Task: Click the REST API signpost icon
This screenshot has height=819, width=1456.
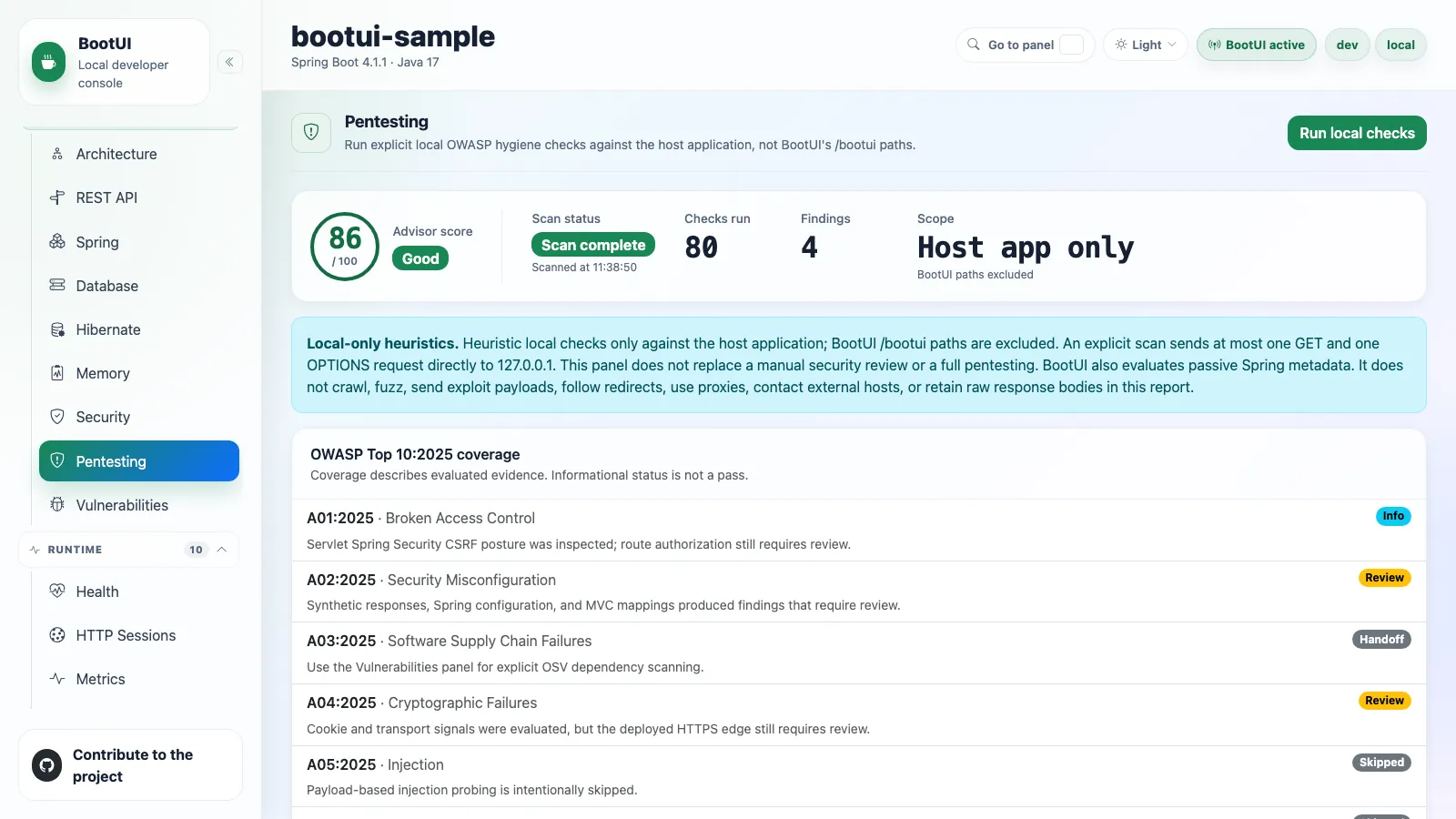Action: (57, 197)
